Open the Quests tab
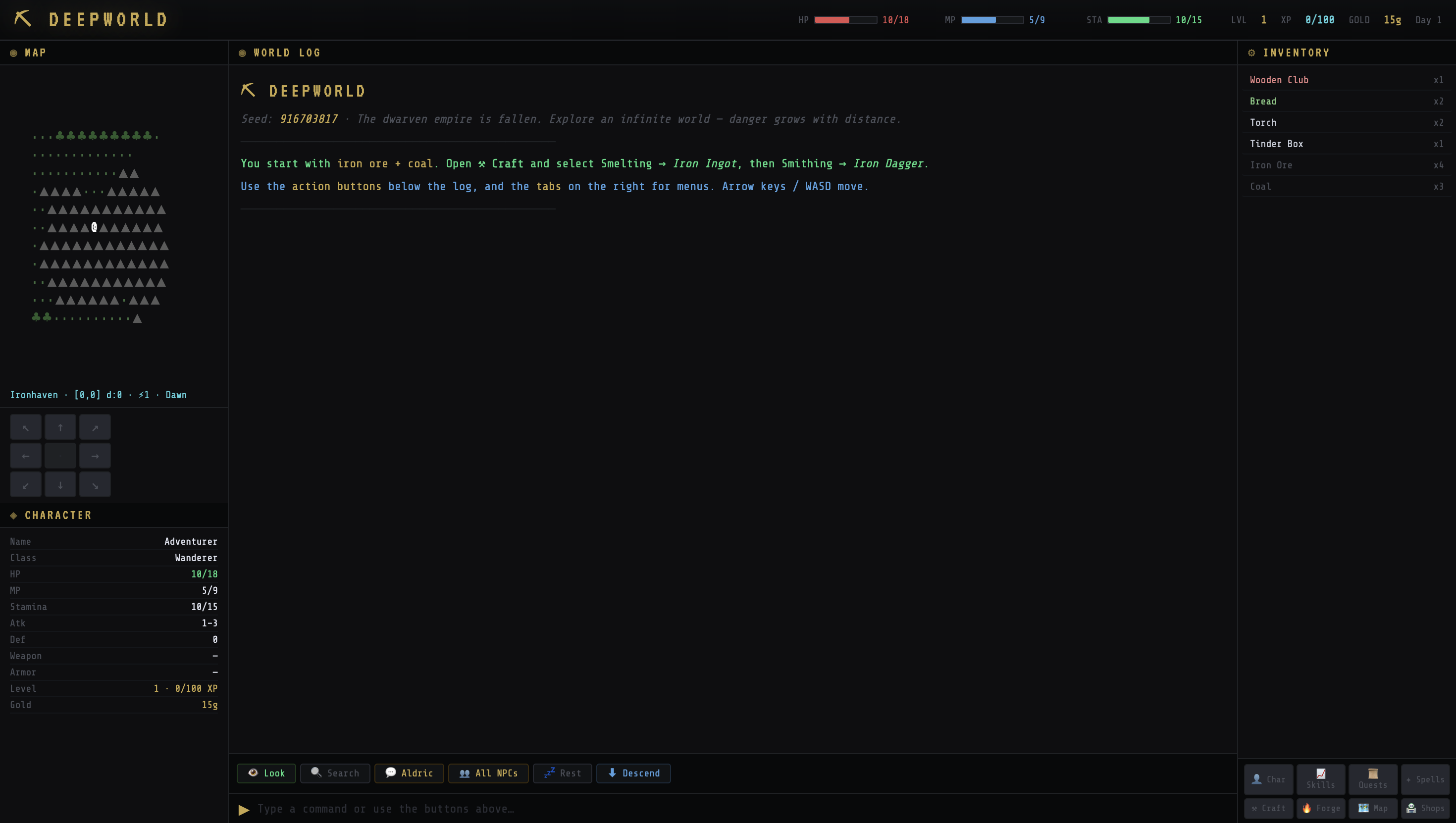This screenshot has width=1456, height=823. 1372,779
